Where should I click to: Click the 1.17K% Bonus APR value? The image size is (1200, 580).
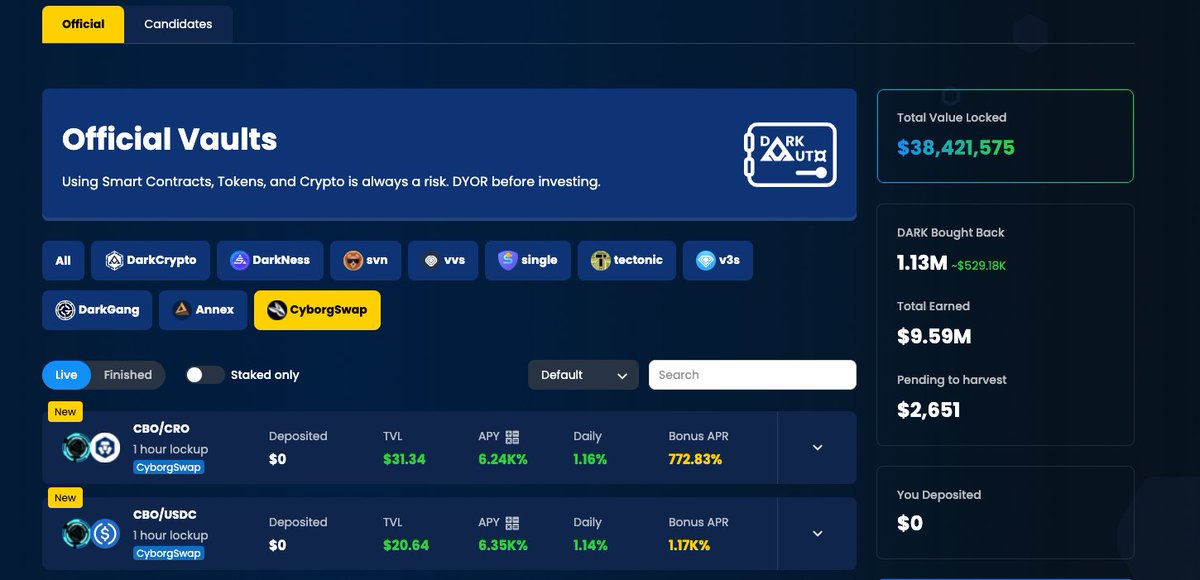(x=690, y=545)
